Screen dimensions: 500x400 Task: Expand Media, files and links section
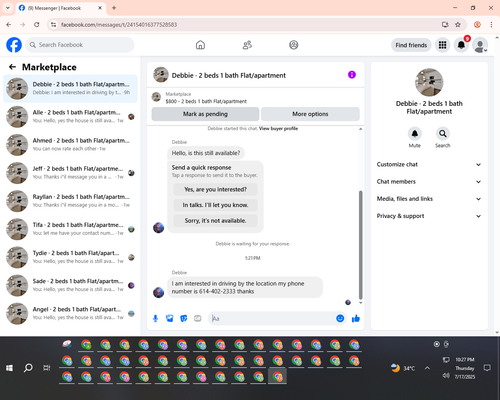point(429,199)
